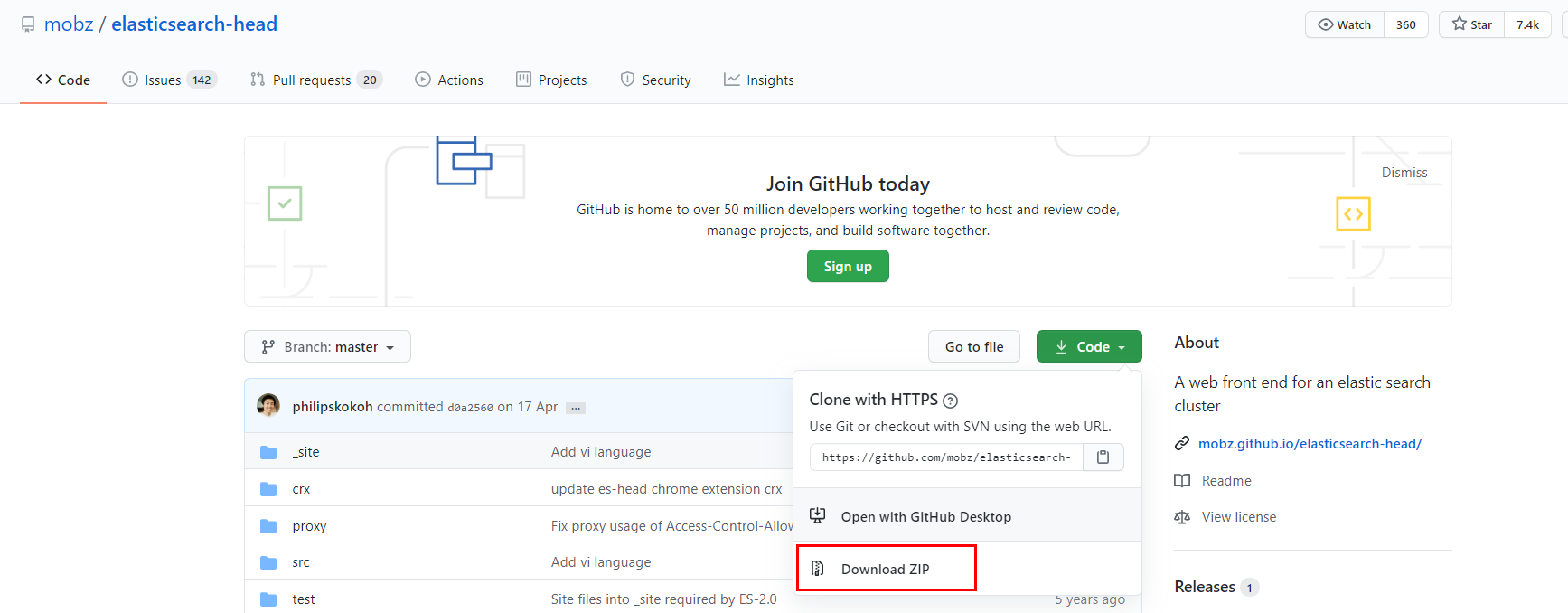Expand commit message ellipsis button
Image resolution: width=1568 pixels, height=613 pixels.
576,408
